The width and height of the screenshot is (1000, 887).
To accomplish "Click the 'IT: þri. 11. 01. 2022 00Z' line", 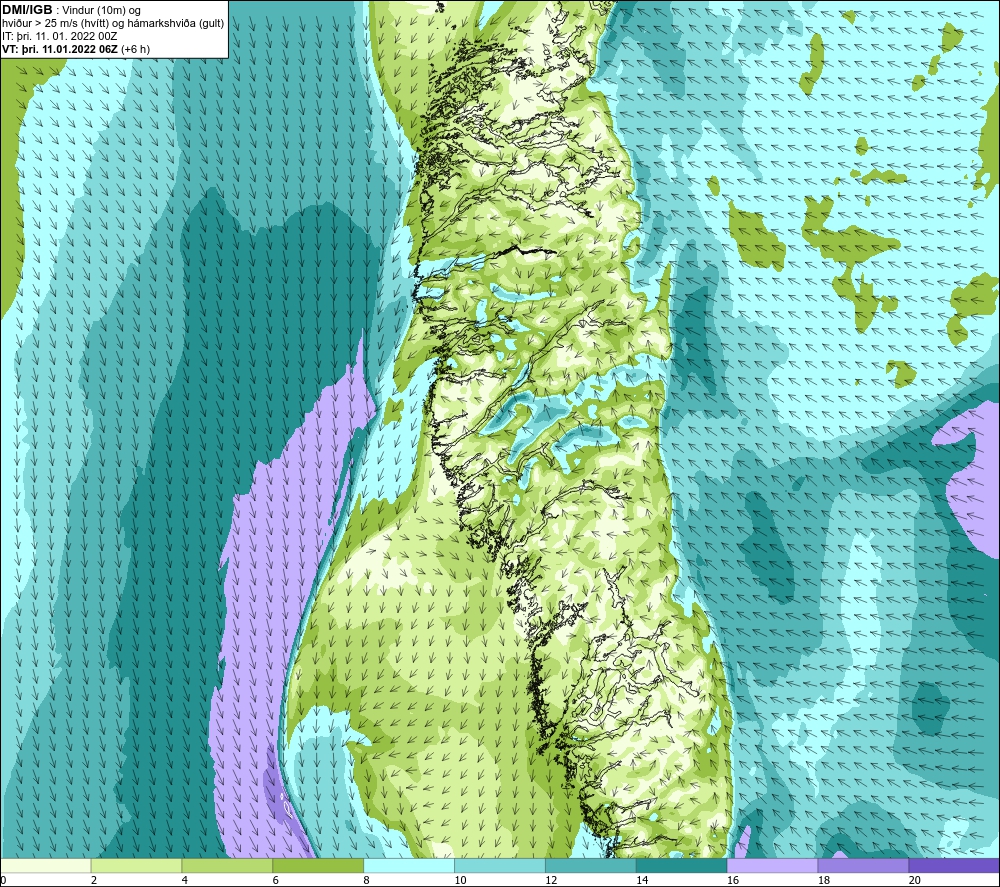I will [x=59, y=36].
